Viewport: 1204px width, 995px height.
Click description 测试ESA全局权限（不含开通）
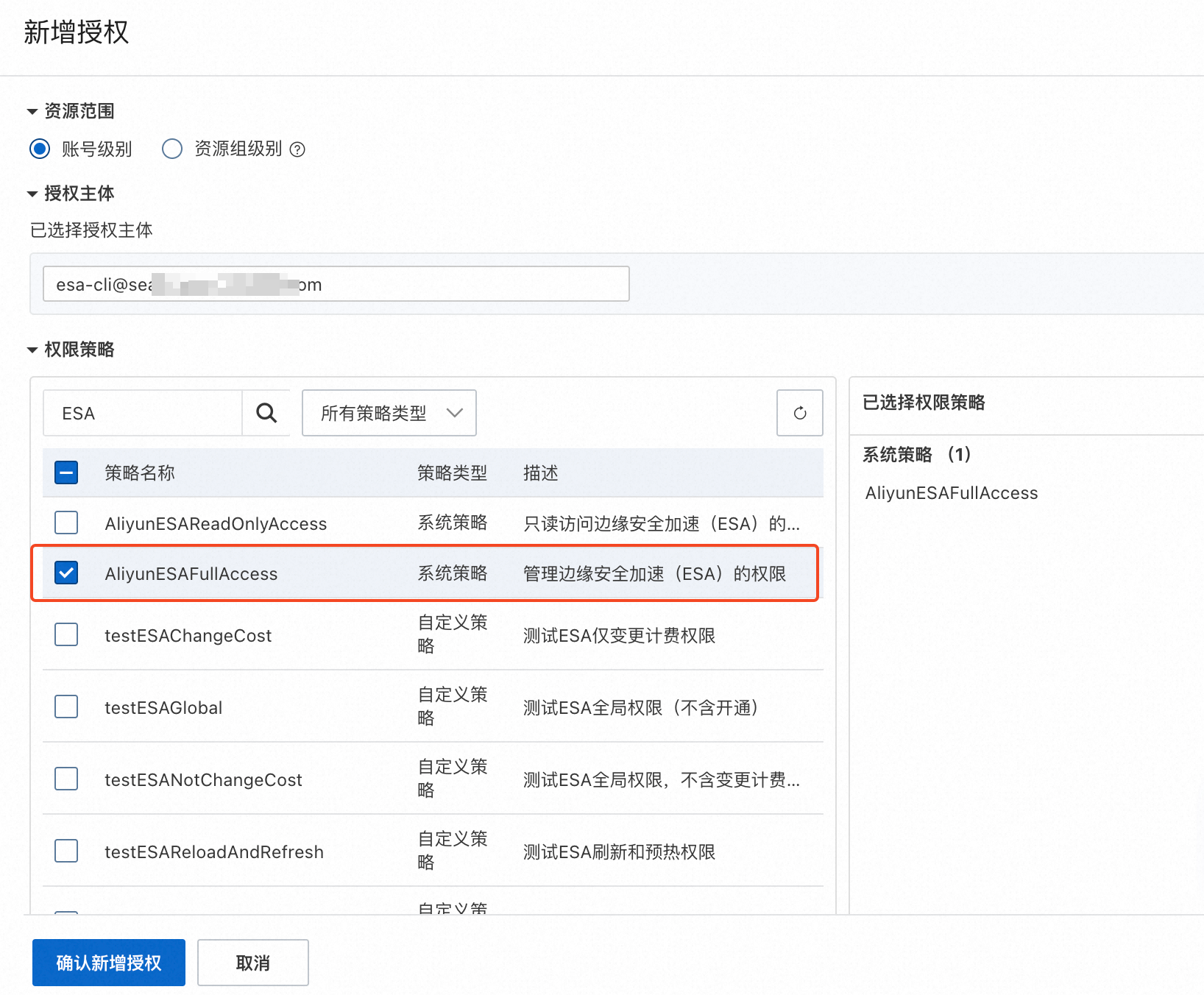[642, 707]
